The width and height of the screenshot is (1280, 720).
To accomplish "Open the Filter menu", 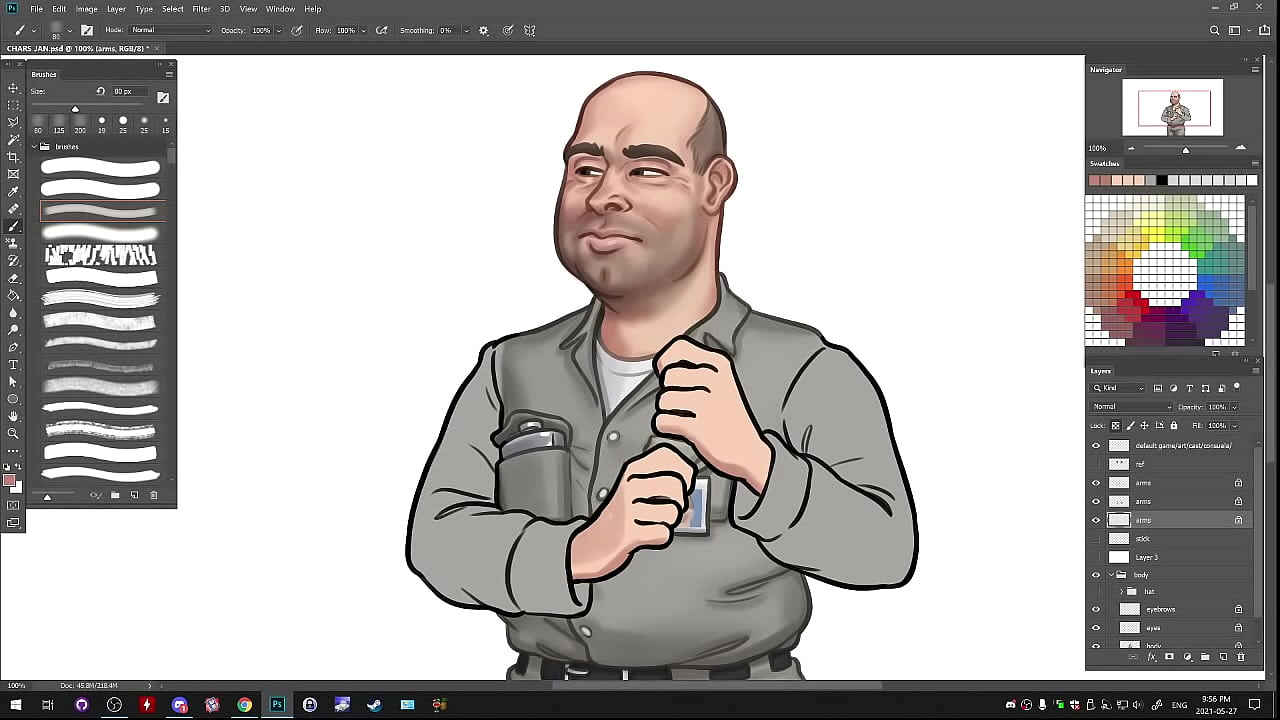I will coord(201,9).
